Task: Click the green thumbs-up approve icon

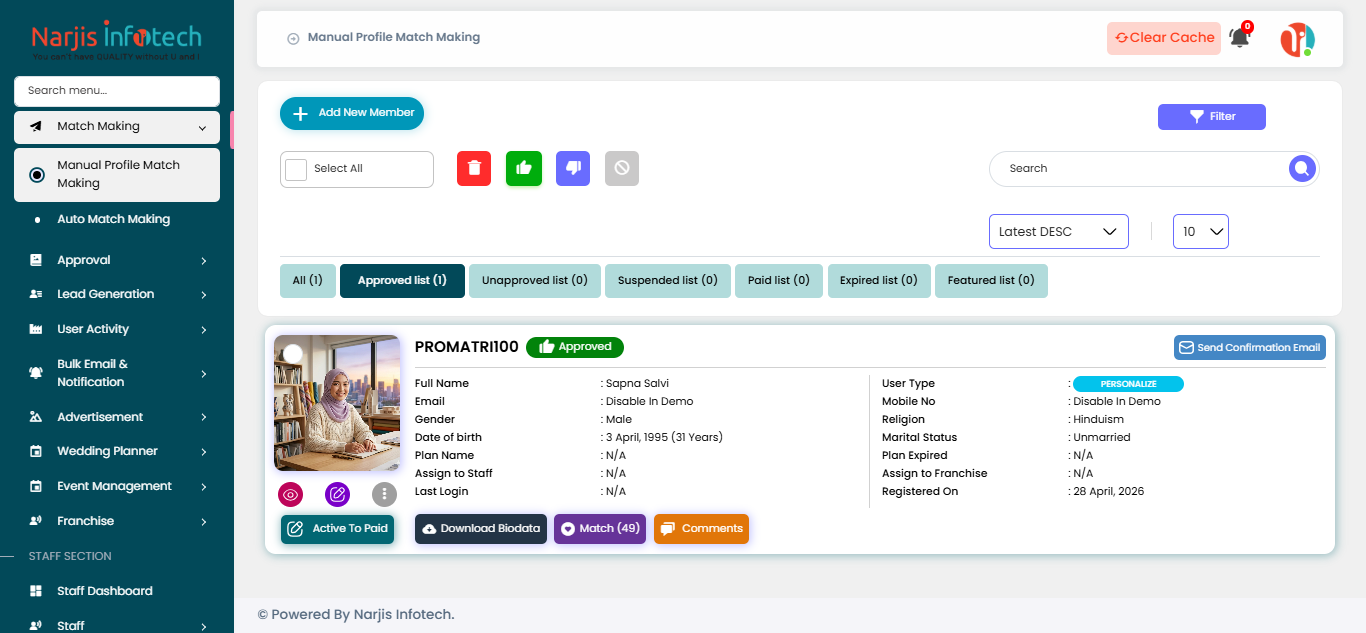Action: click(x=524, y=168)
